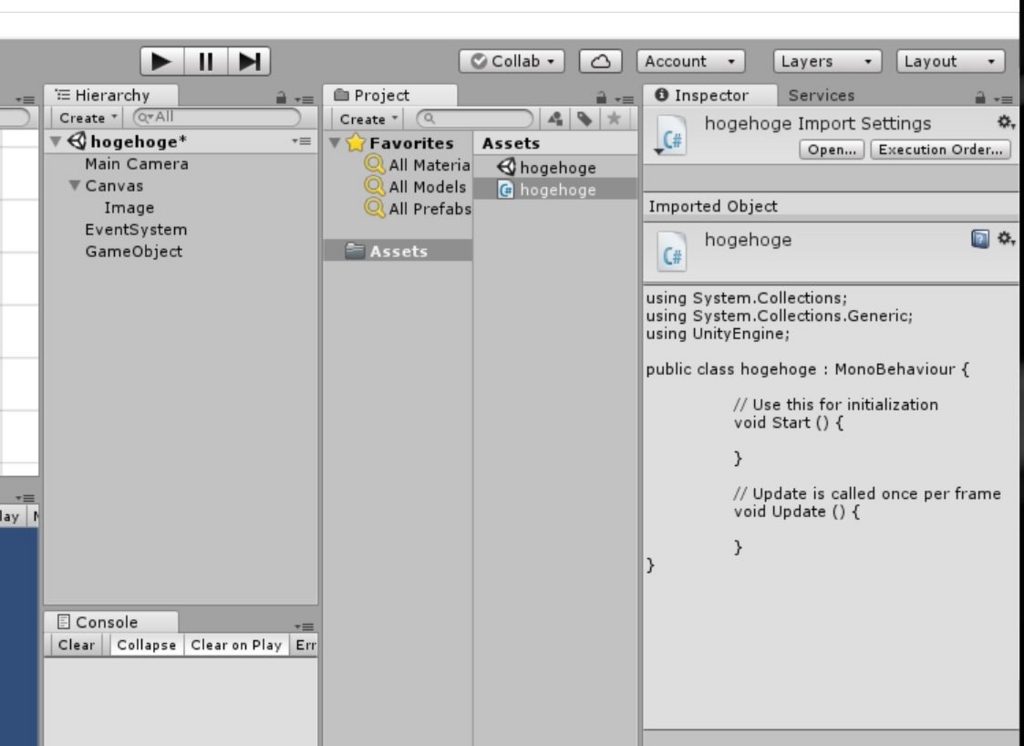Click the Execution Order... button
Screen dimensions: 1024x746
tap(940, 150)
